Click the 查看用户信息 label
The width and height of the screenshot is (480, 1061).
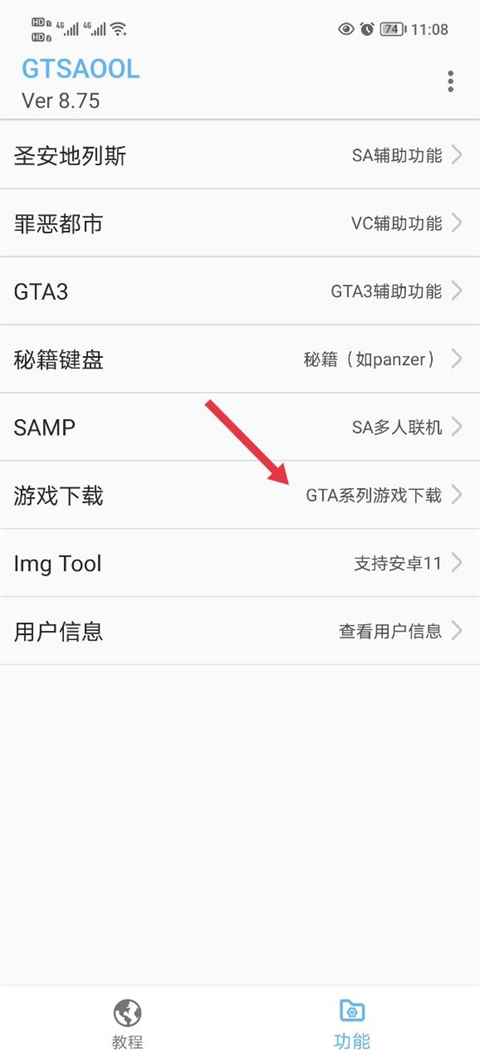tap(391, 631)
